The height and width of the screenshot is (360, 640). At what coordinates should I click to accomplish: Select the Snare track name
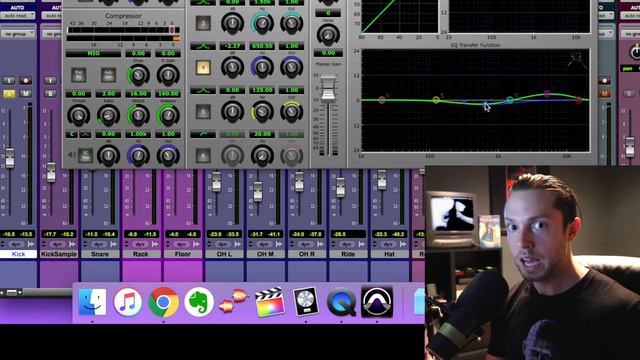100,254
